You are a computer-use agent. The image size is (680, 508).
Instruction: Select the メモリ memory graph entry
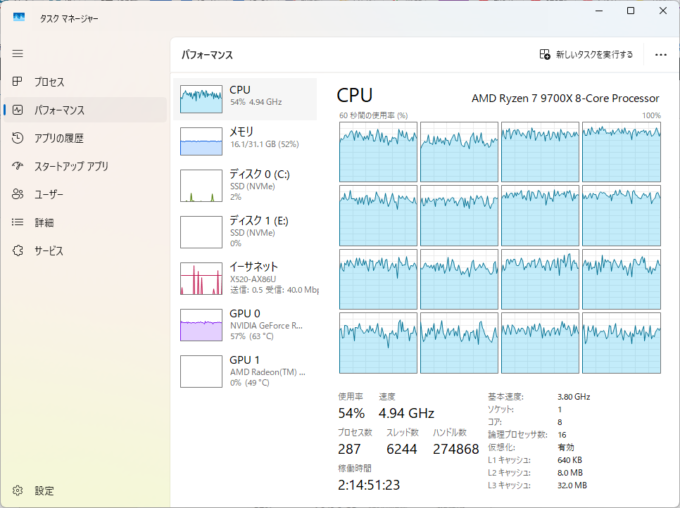(x=245, y=139)
